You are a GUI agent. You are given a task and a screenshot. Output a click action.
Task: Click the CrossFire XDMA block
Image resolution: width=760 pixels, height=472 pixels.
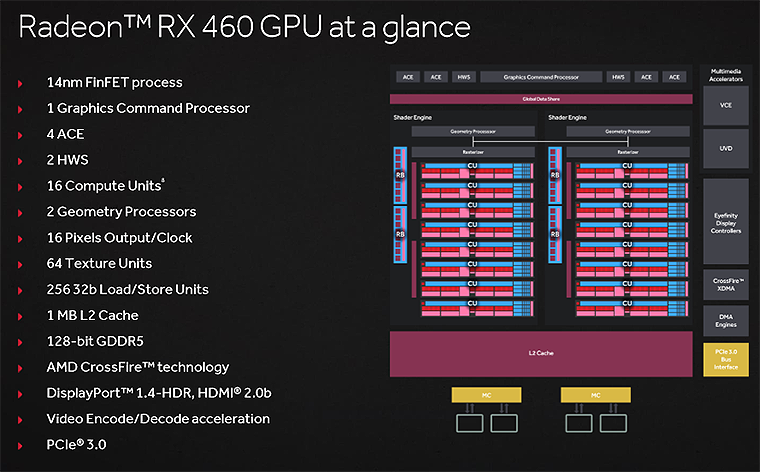click(726, 284)
